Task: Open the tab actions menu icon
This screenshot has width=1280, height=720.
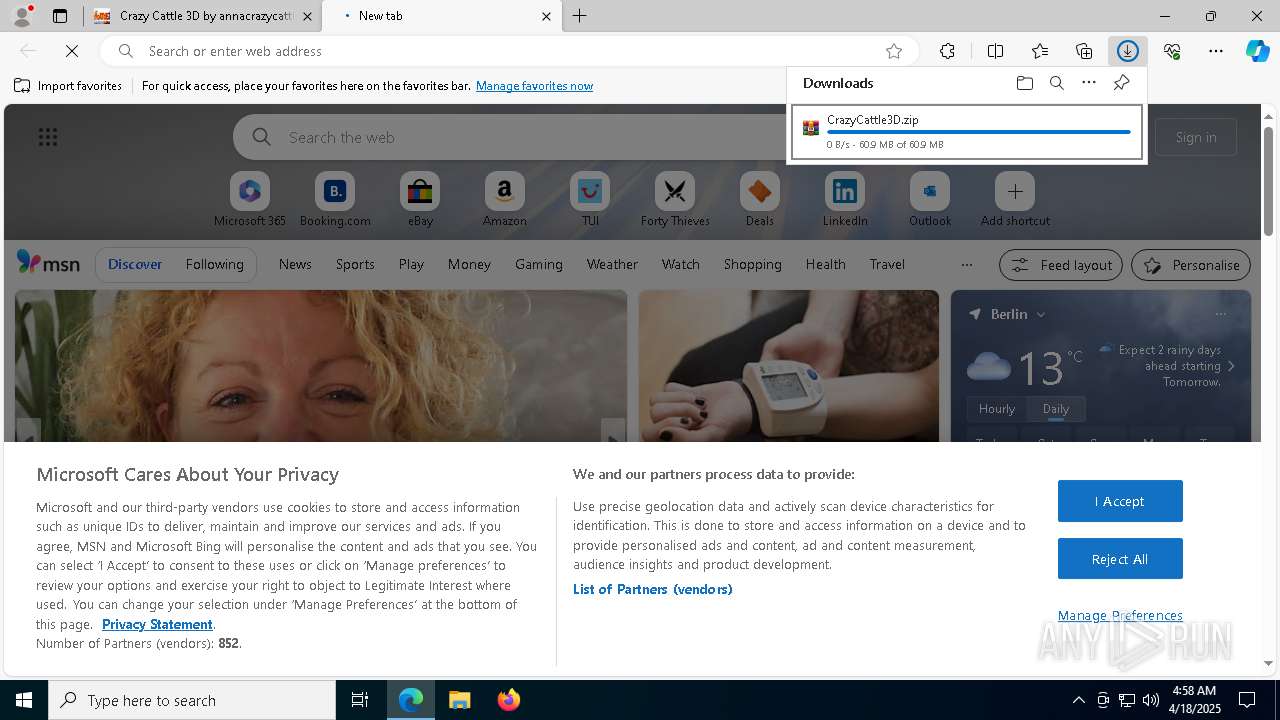Action: [x=60, y=16]
